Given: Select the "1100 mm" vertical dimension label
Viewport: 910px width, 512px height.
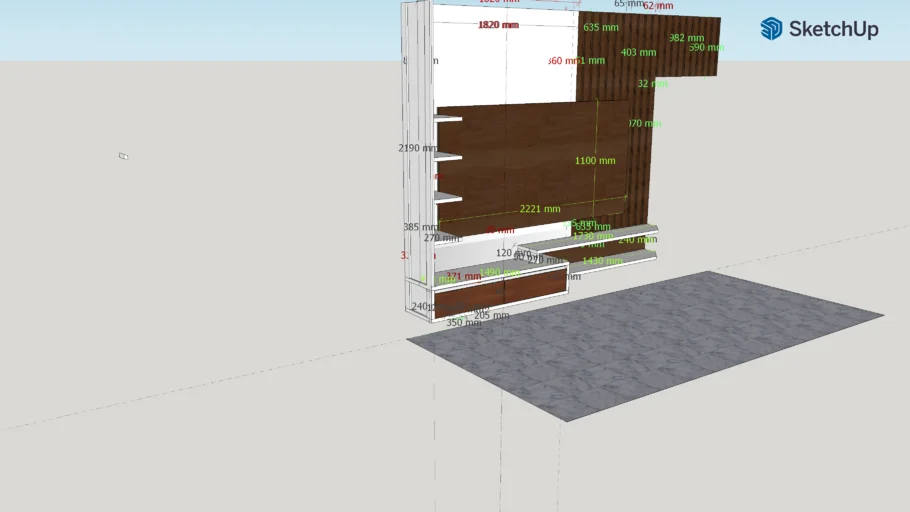Looking at the screenshot, I should point(595,160).
